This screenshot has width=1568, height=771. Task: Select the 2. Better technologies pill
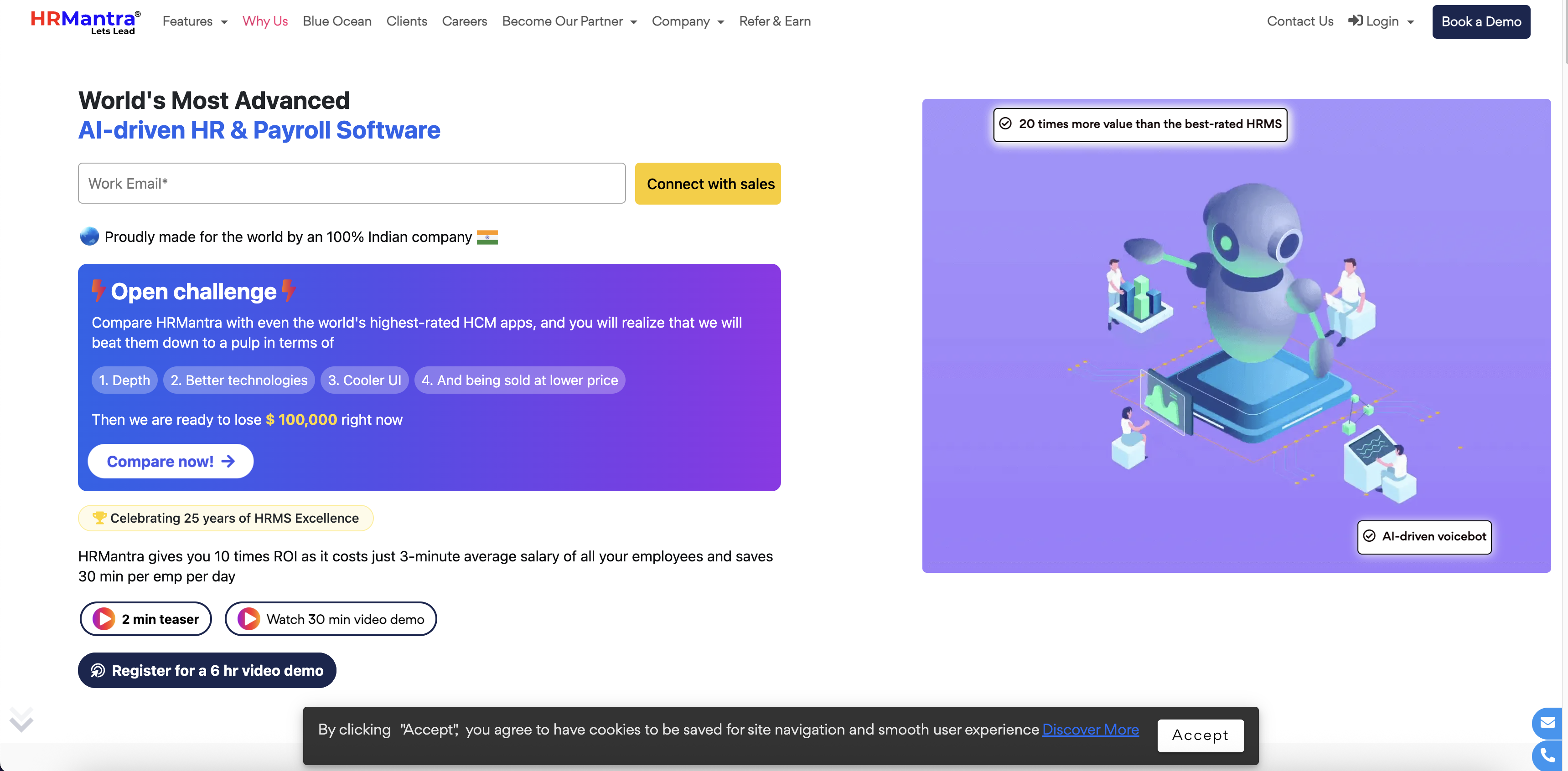tap(238, 380)
